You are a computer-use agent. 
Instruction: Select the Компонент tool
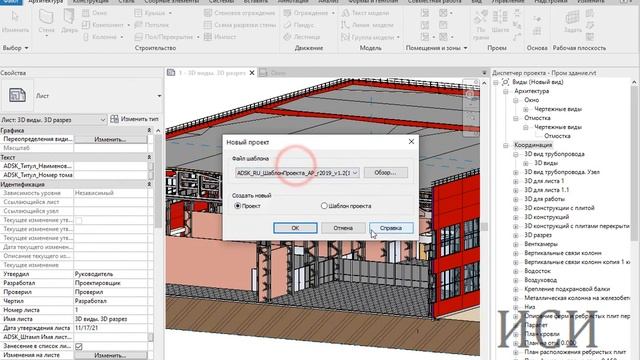(x=106, y=25)
